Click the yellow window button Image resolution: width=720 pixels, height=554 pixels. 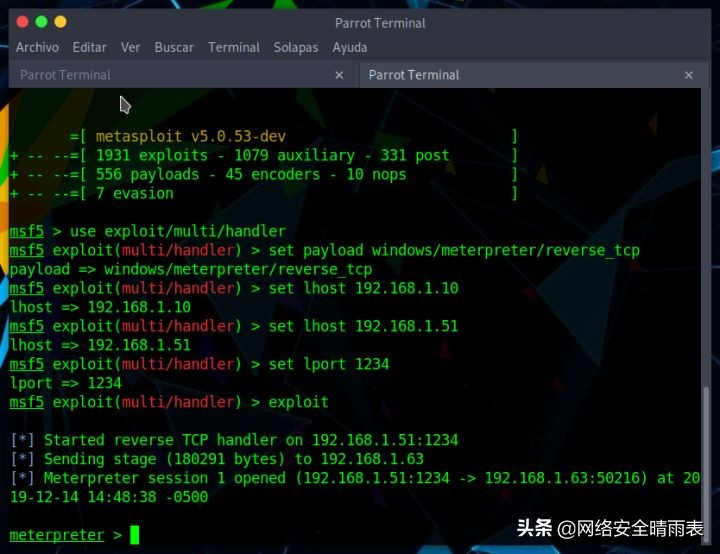pos(60,22)
